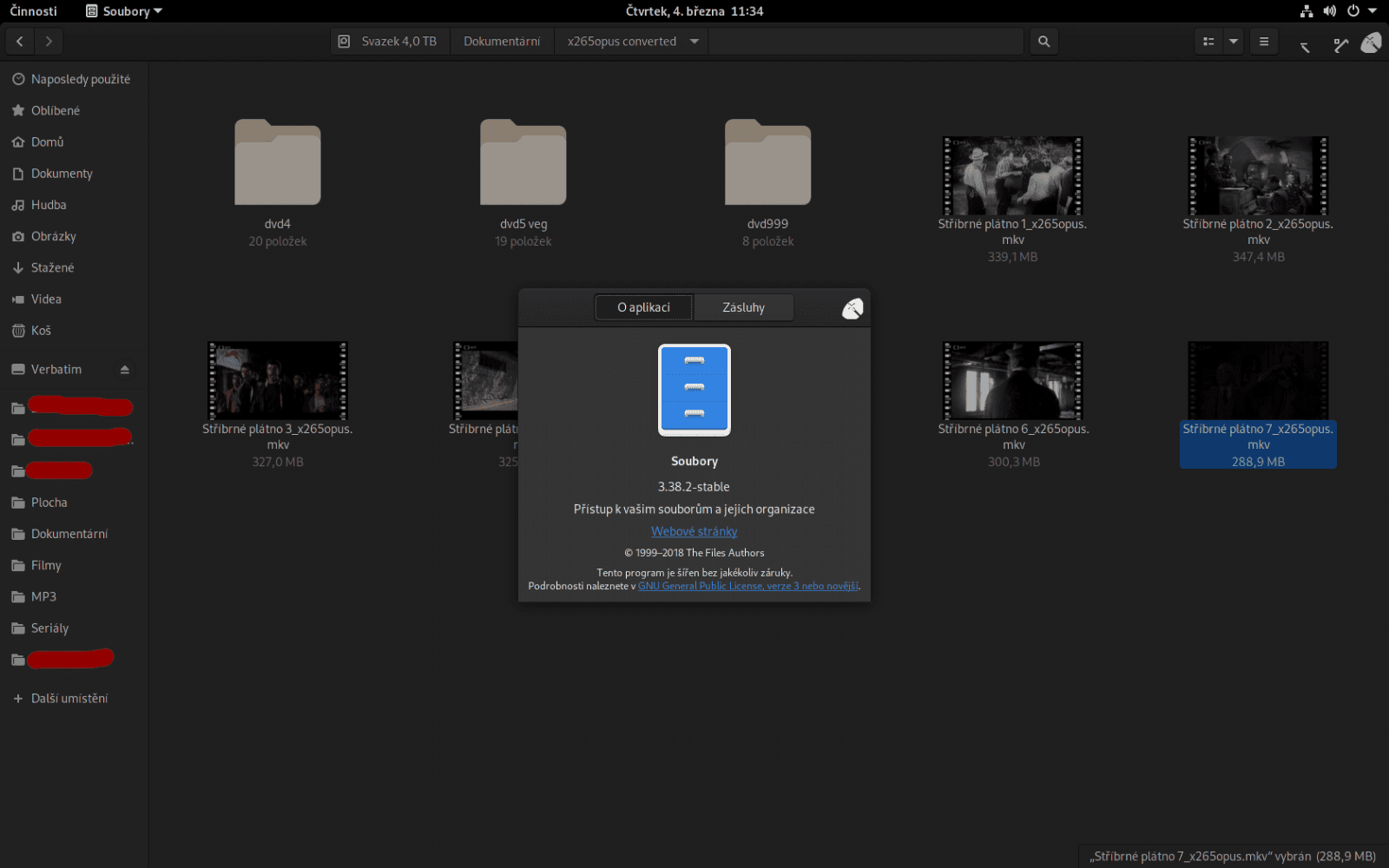Navigate to Dokumentární in the path bar
Viewport: 1389px width, 868px height.
click(502, 41)
